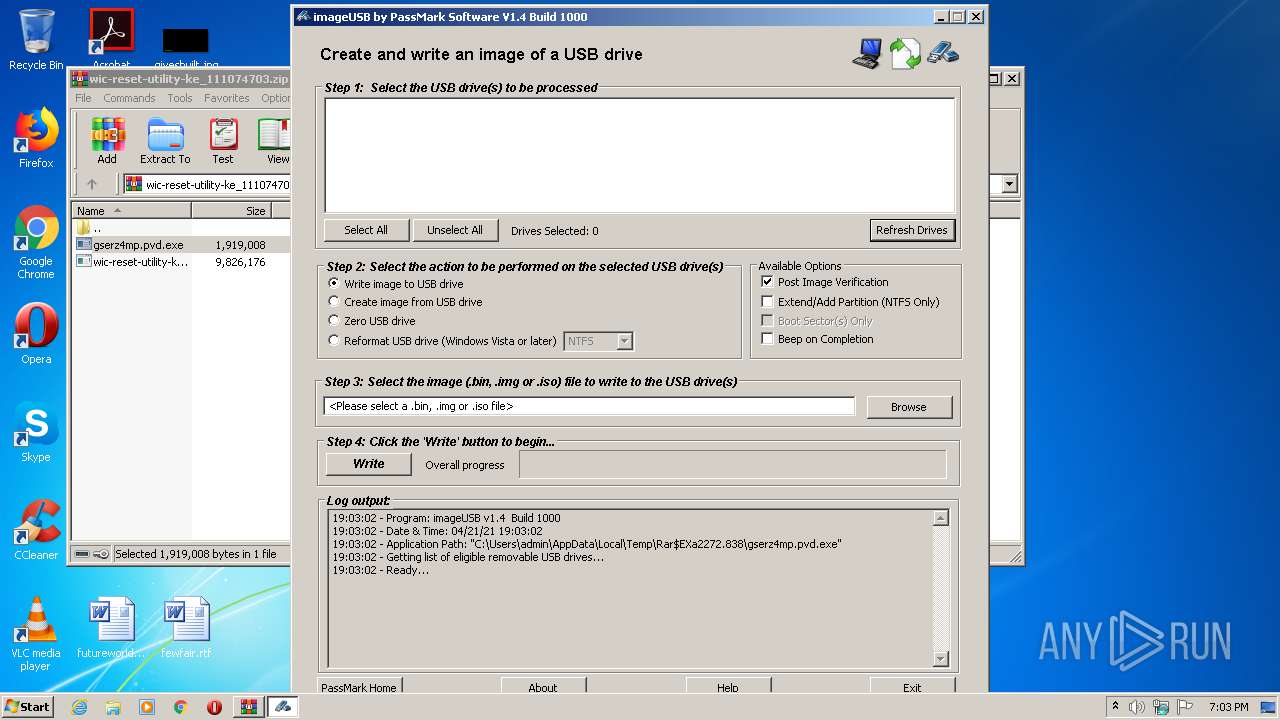Click Opera icon in taskbar
1280x720 pixels.
pos(214,707)
